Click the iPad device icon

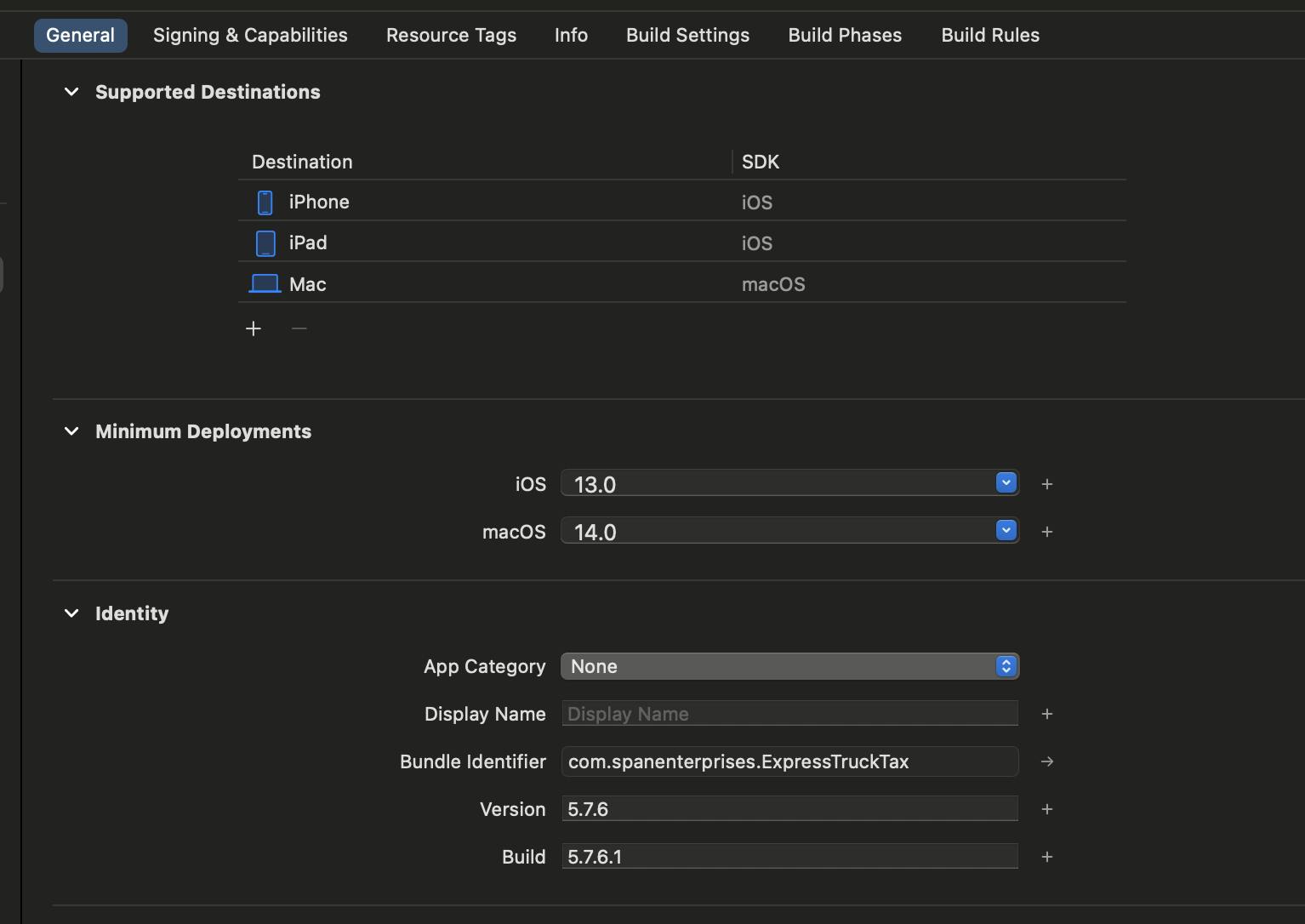265,243
